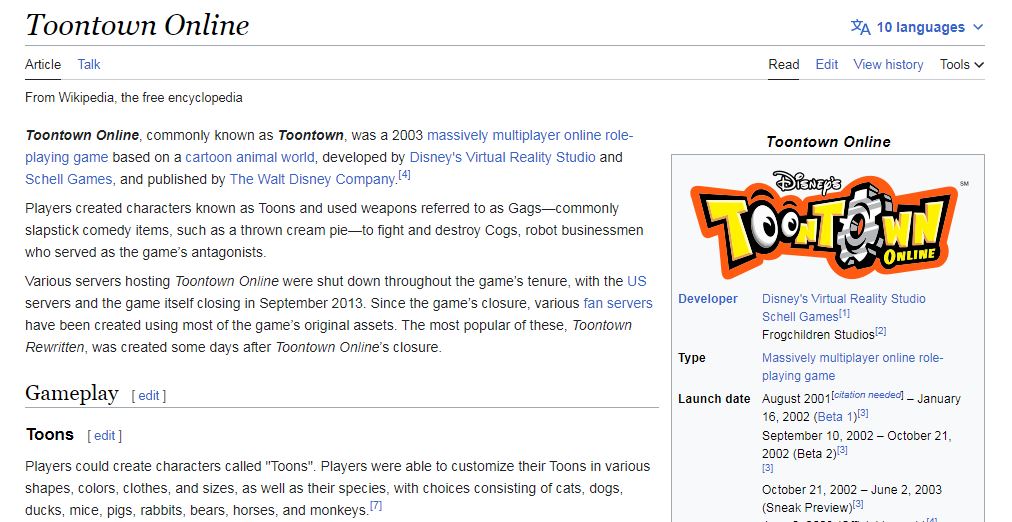Select the Article tab
This screenshot has width=1012, height=522.
43,64
